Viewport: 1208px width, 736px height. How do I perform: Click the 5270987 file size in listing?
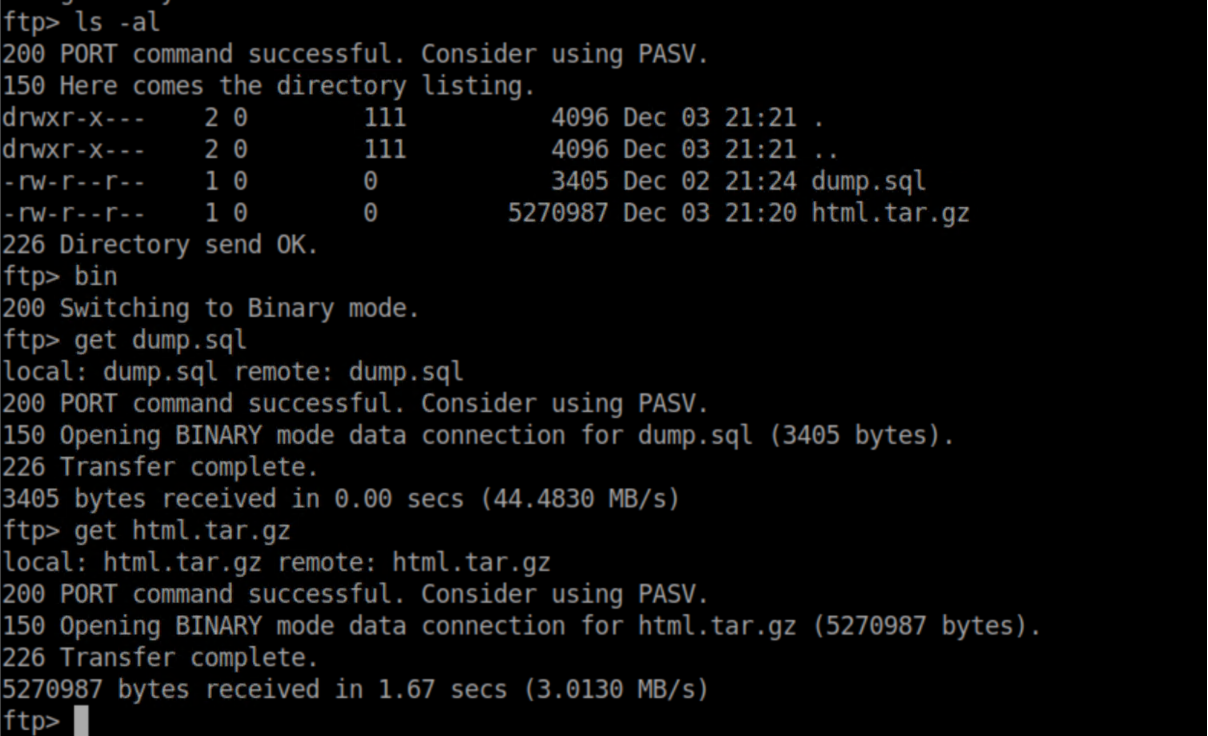pyautogui.click(x=558, y=213)
